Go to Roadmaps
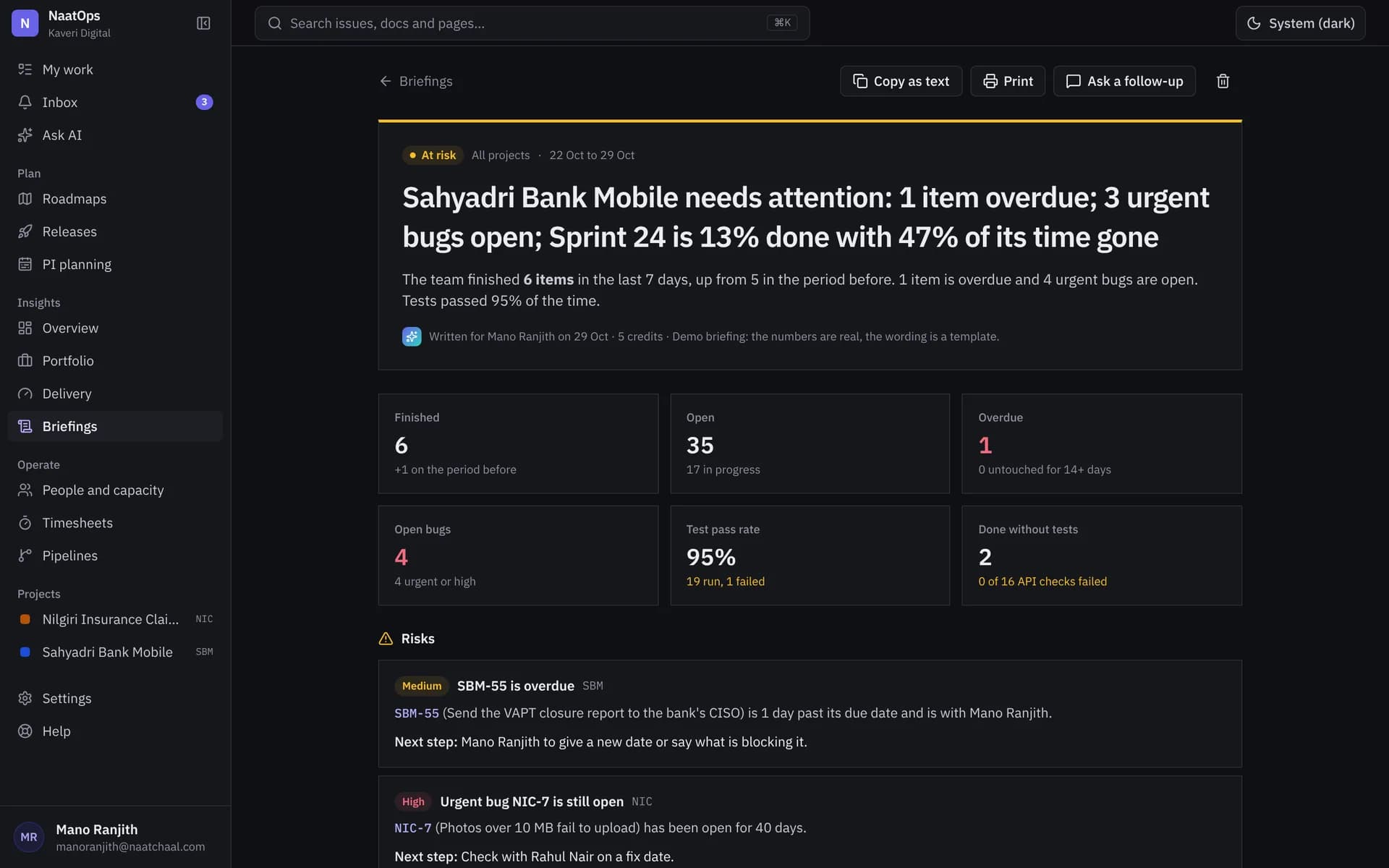Viewport: 1389px width, 868px height. point(115,199)
